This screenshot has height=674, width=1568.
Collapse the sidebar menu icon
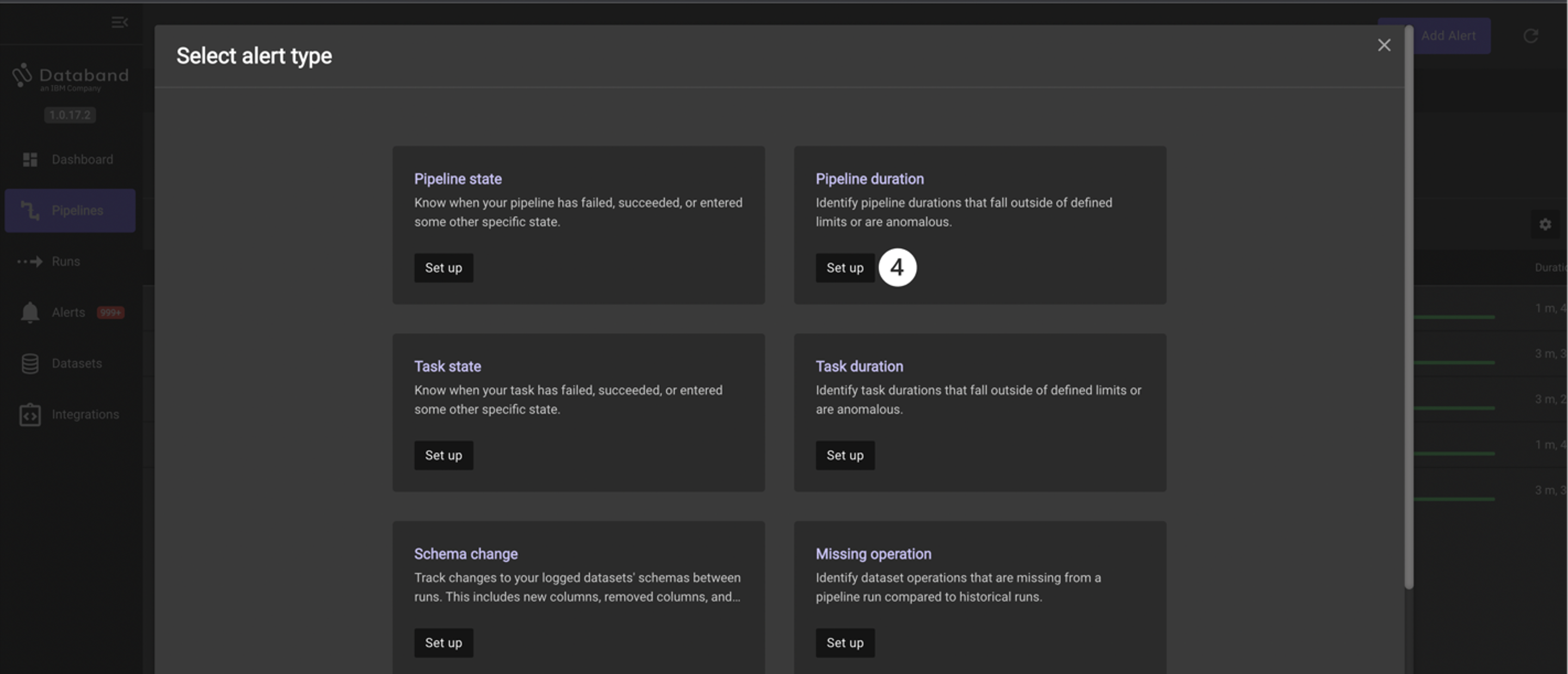pos(119,22)
